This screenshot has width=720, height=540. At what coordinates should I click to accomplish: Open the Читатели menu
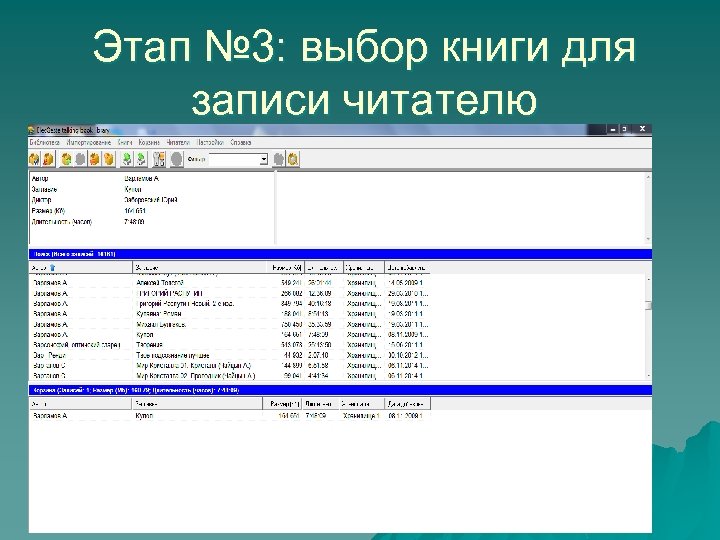point(178,143)
